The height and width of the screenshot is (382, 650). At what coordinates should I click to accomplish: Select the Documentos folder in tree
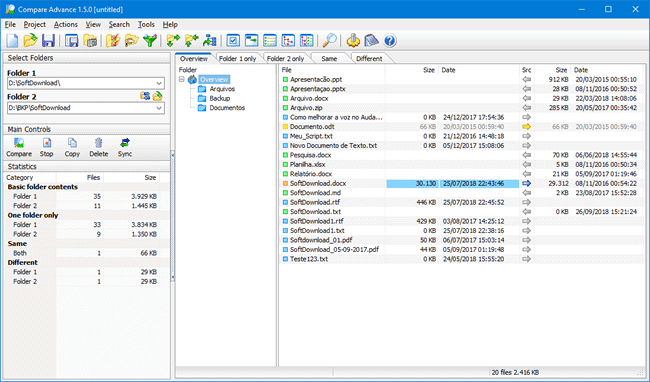[x=227, y=108]
